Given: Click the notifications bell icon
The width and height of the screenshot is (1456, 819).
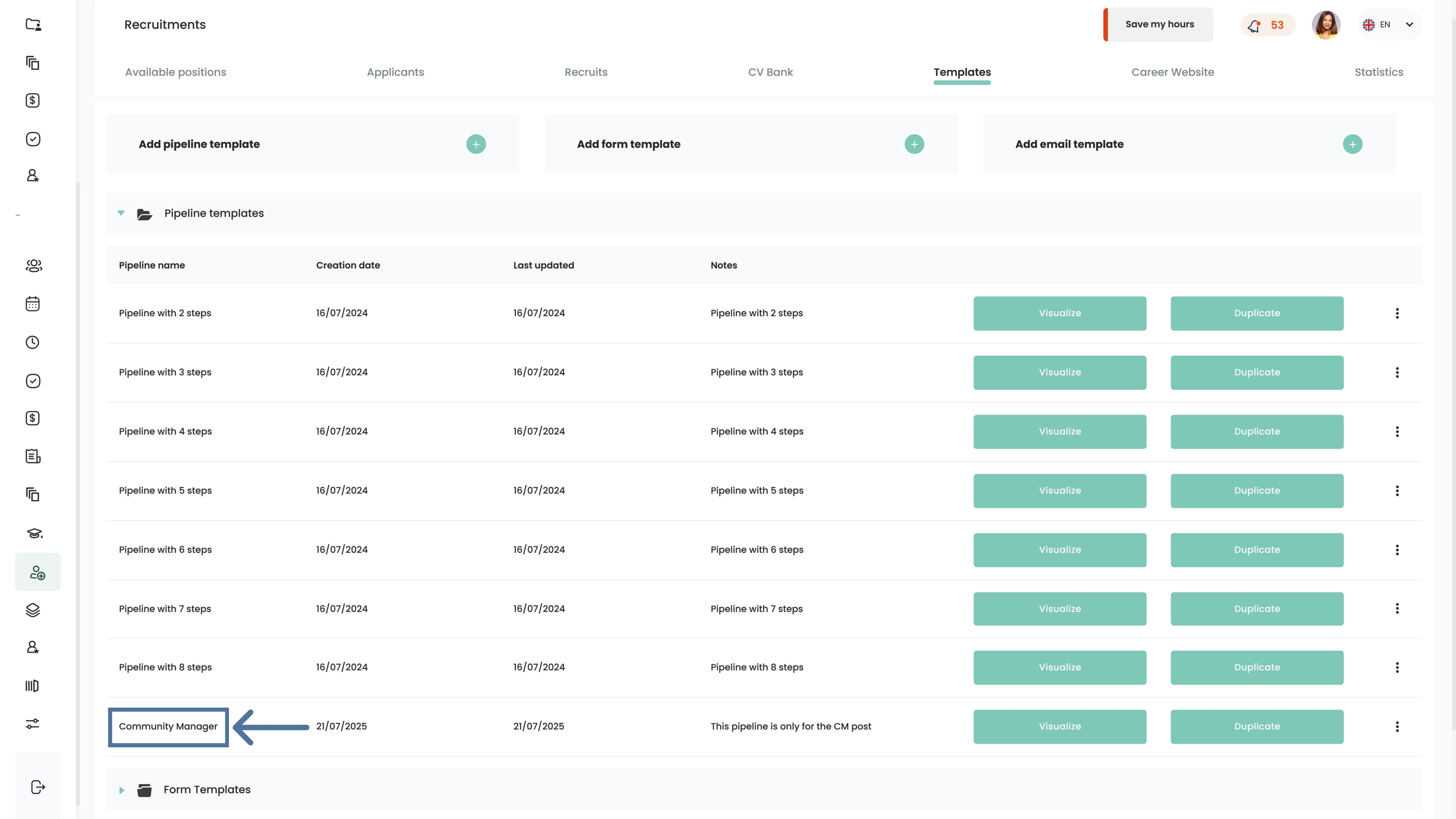Looking at the screenshot, I should [x=1255, y=25].
